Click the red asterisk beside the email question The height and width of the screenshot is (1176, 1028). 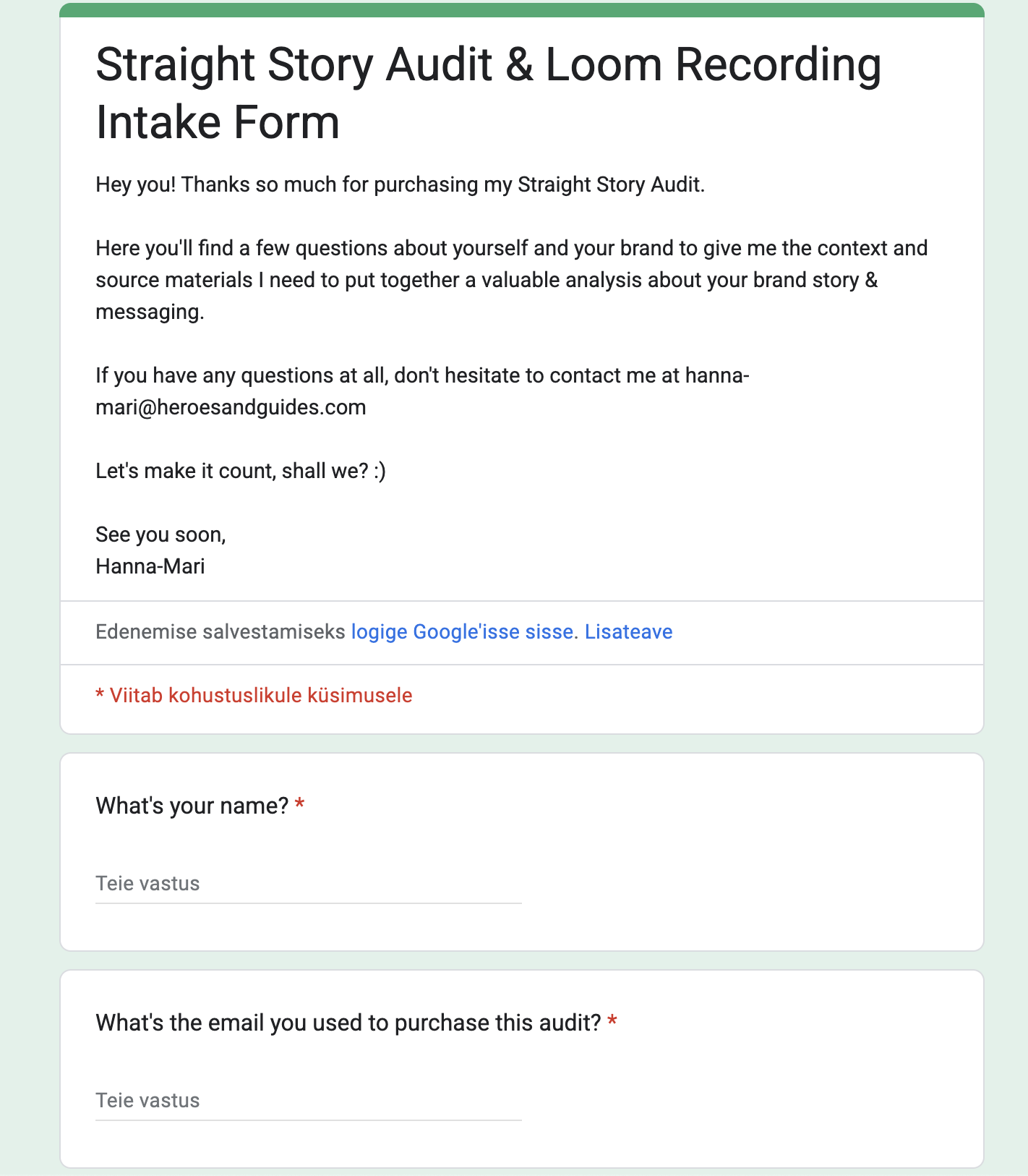pyautogui.click(x=612, y=1022)
